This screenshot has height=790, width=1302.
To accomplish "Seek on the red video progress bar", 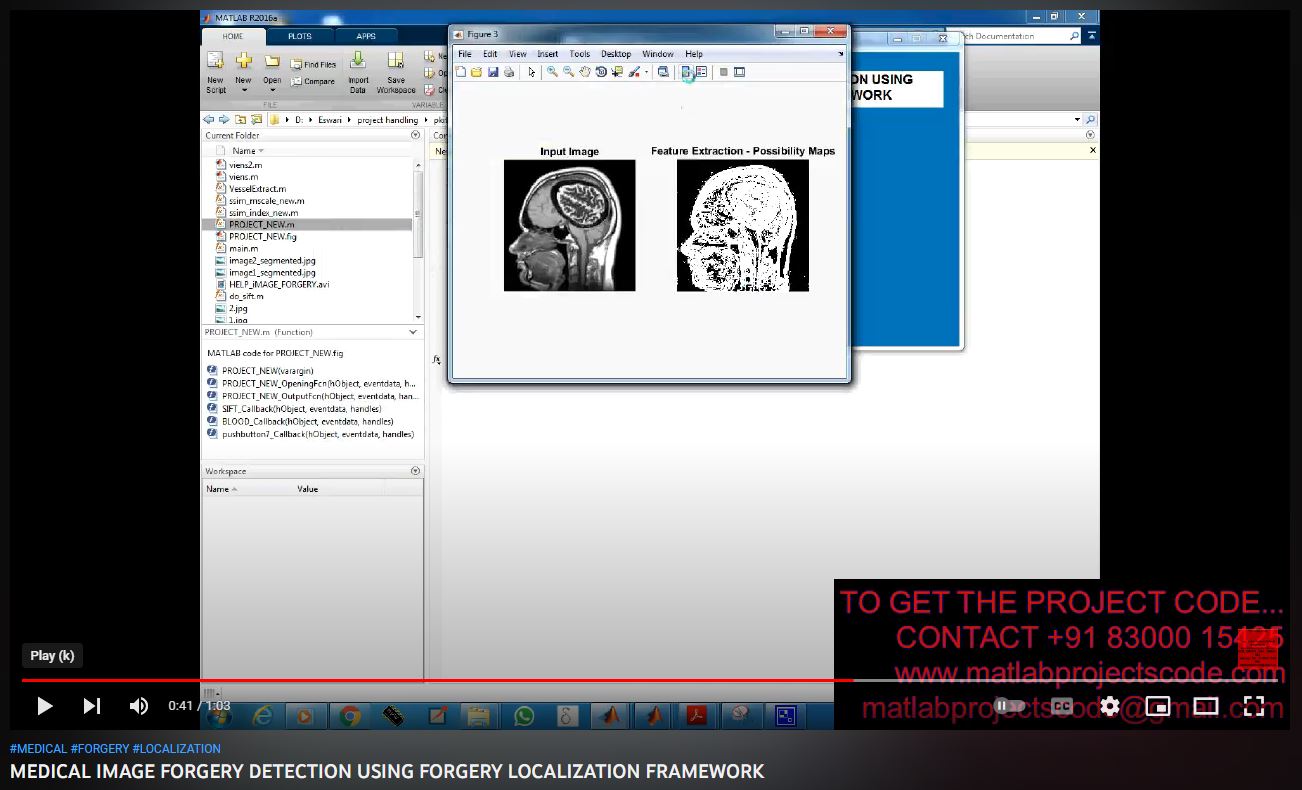I will click(x=436, y=680).
